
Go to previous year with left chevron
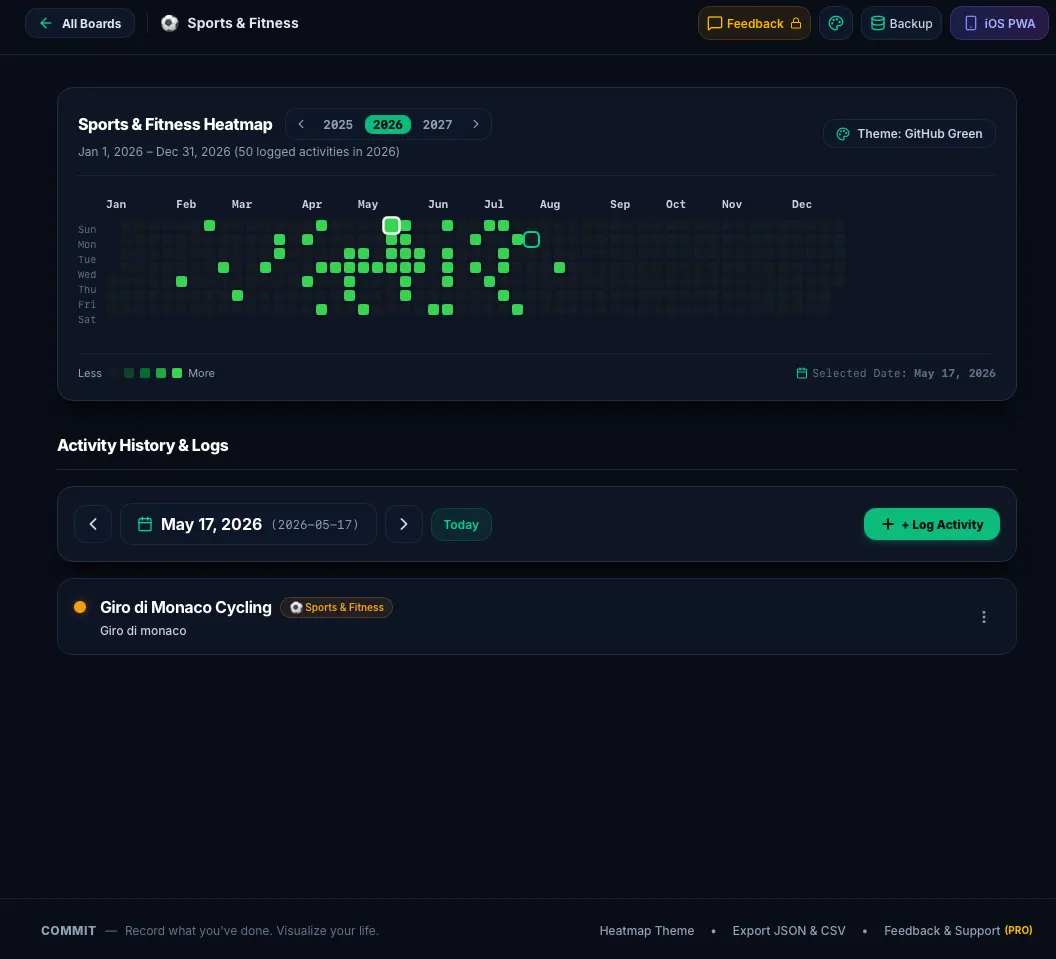(301, 125)
